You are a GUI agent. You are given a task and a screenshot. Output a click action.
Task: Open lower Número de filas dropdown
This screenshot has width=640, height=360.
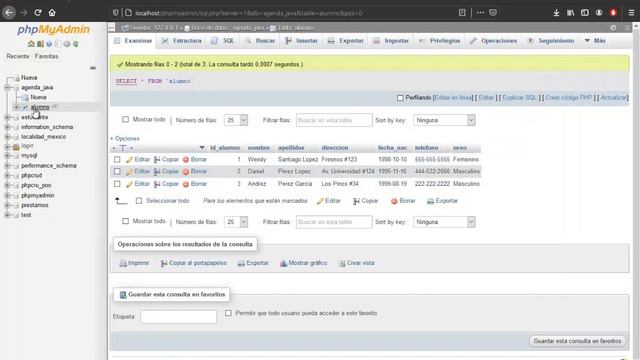236,222
